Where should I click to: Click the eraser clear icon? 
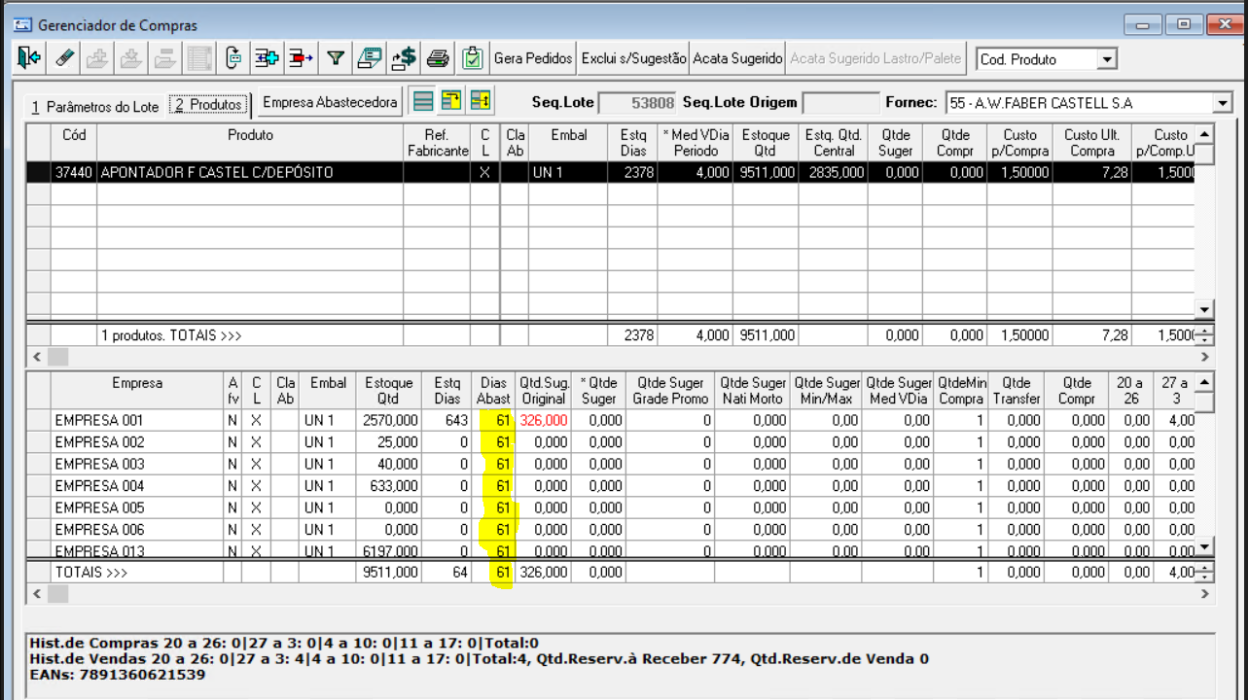[64, 59]
